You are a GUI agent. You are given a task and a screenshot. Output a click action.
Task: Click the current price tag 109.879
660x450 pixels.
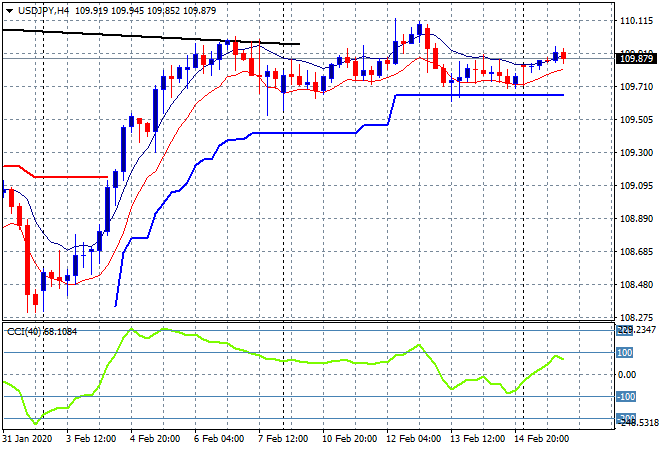click(636, 59)
